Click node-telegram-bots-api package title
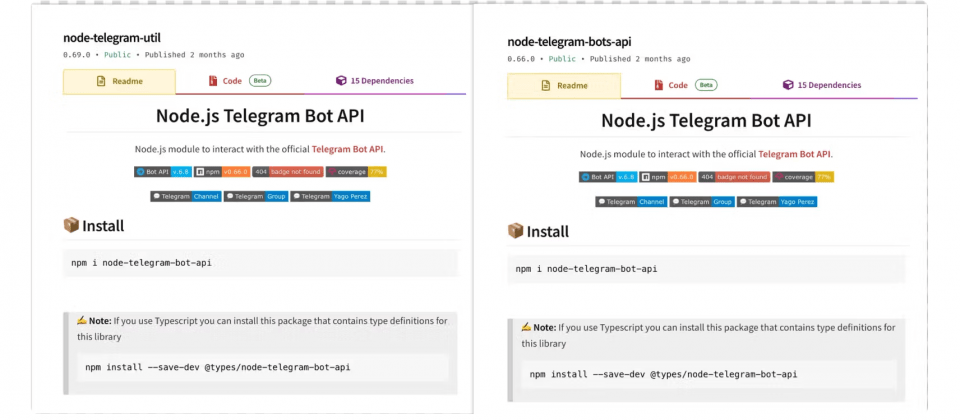 click(569, 42)
